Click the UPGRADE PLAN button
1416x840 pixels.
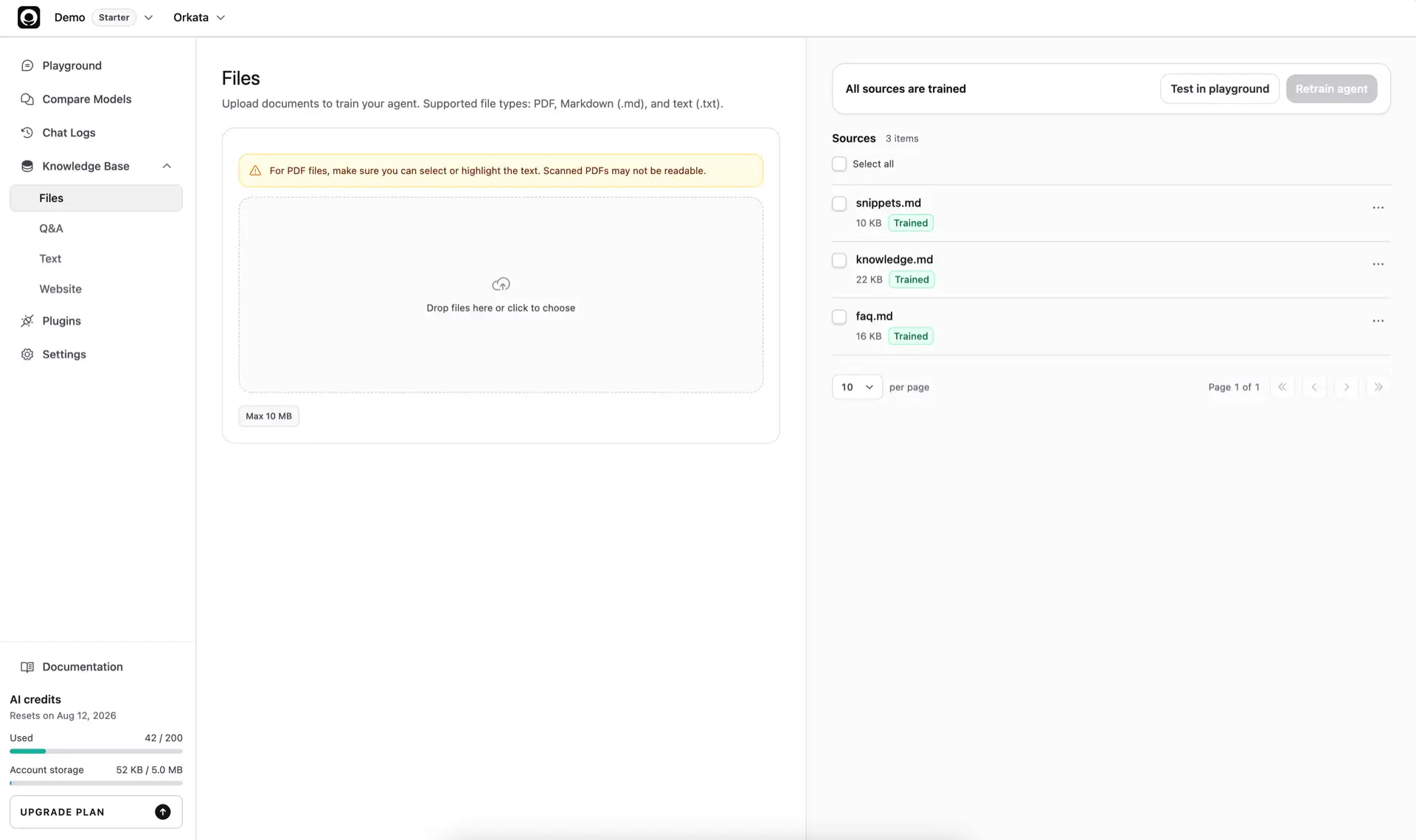96,812
